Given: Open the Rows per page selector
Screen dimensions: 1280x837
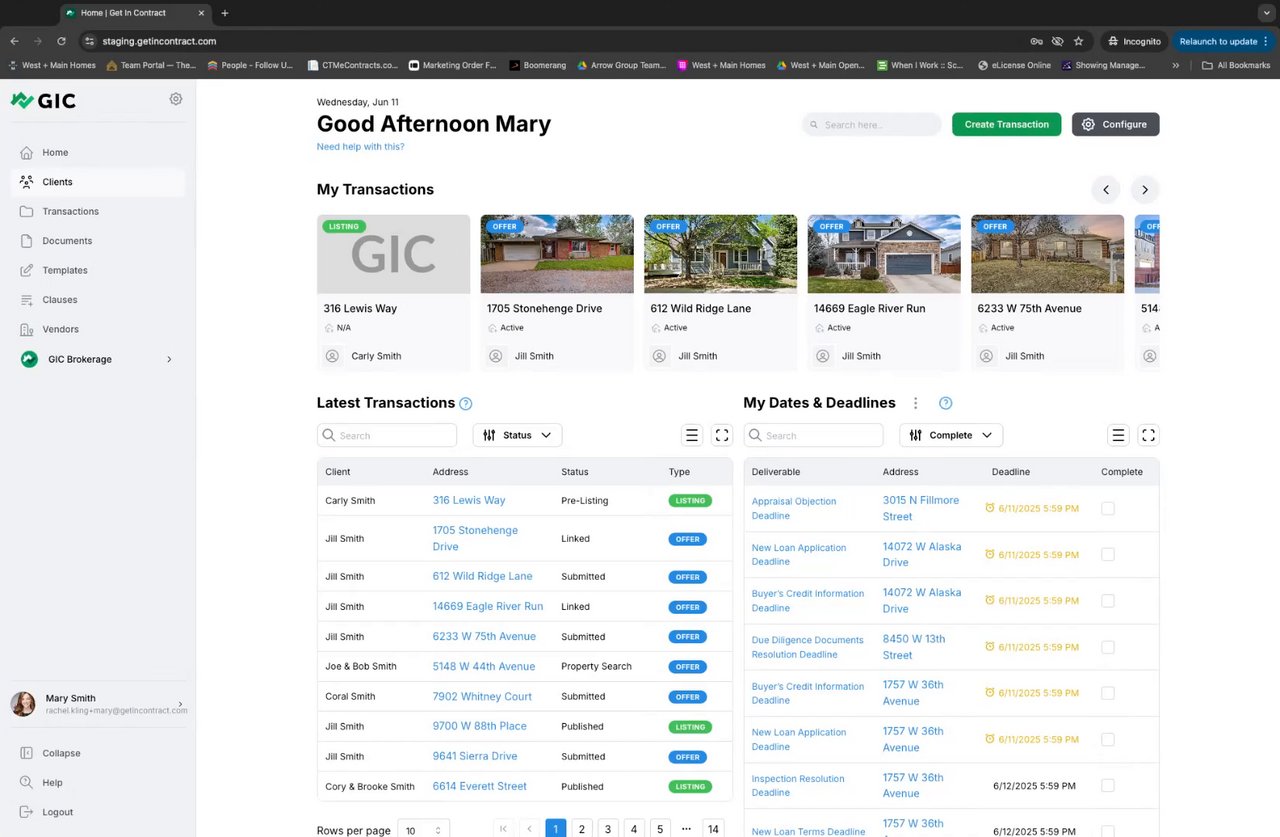Looking at the screenshot, I should coord(423,830).
